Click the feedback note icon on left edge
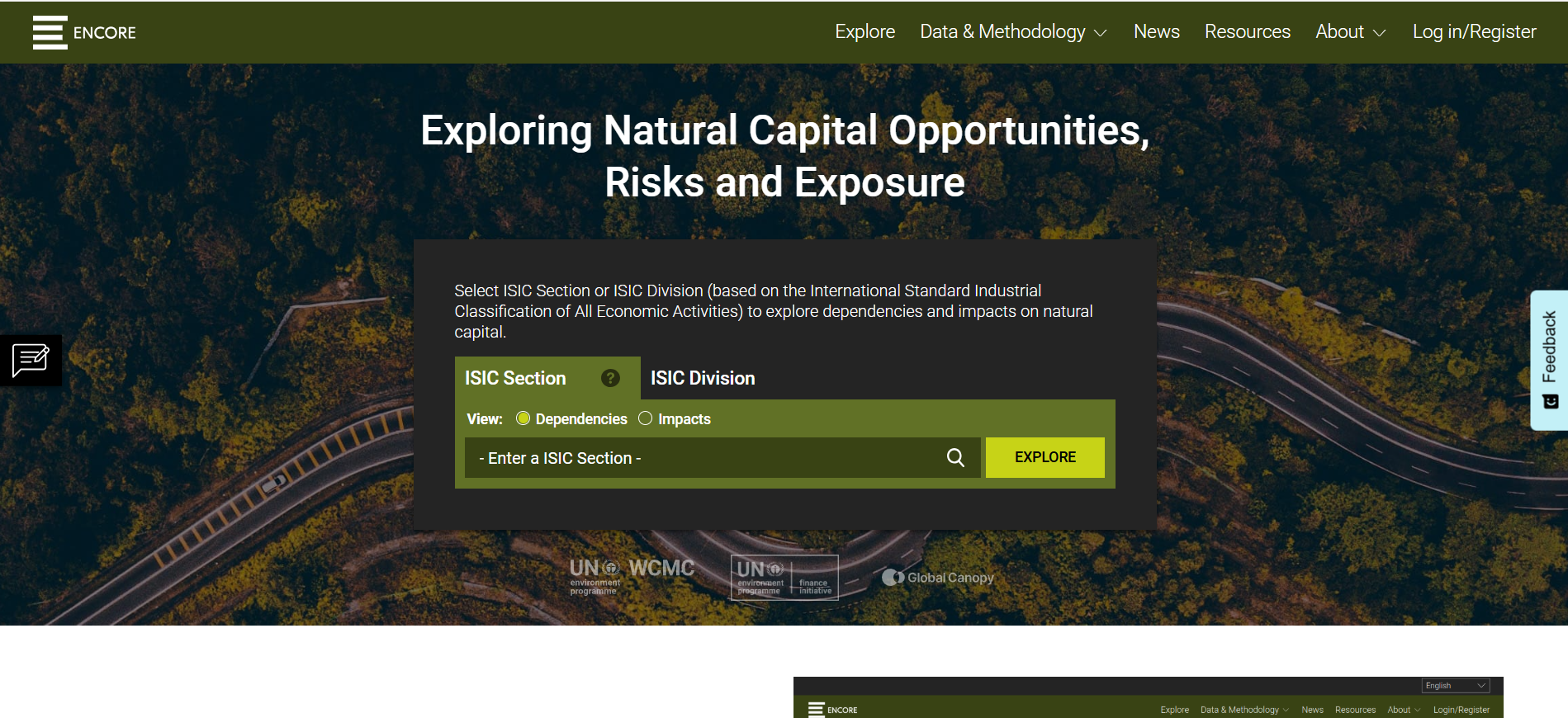This screenshot has width=1568, height=718. coord(31,361)
